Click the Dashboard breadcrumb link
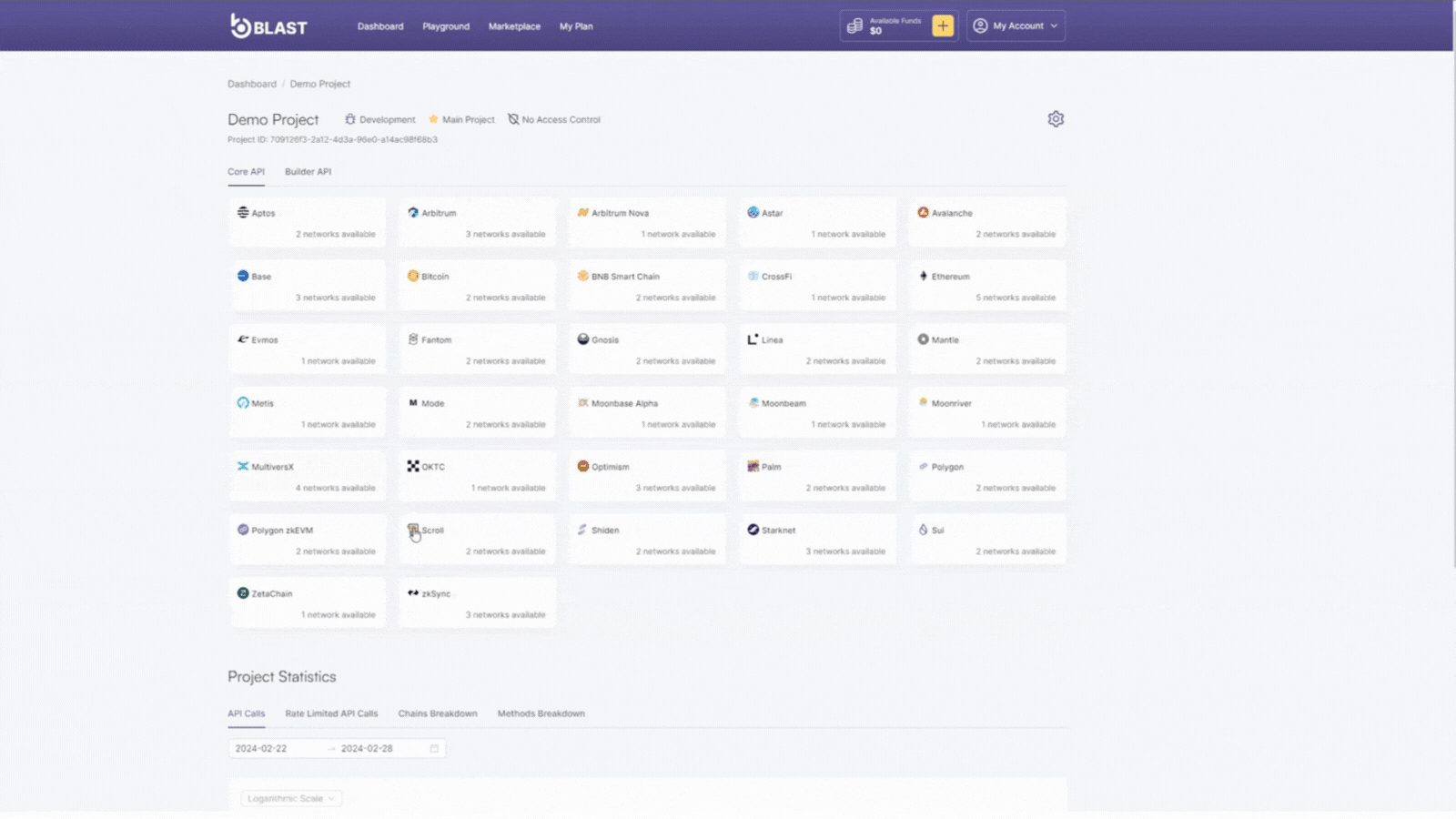 (x=252, y=84)
